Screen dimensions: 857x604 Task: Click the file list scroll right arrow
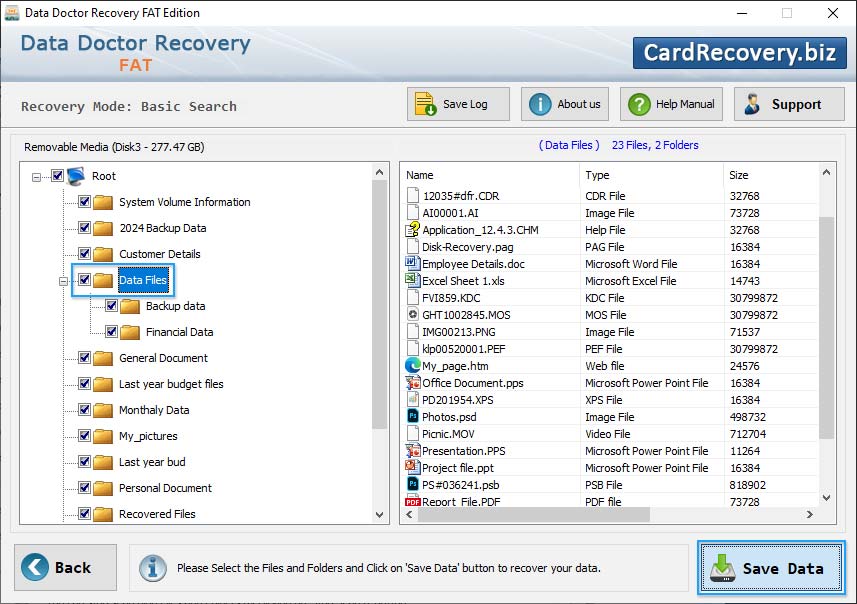pos(809,514)
